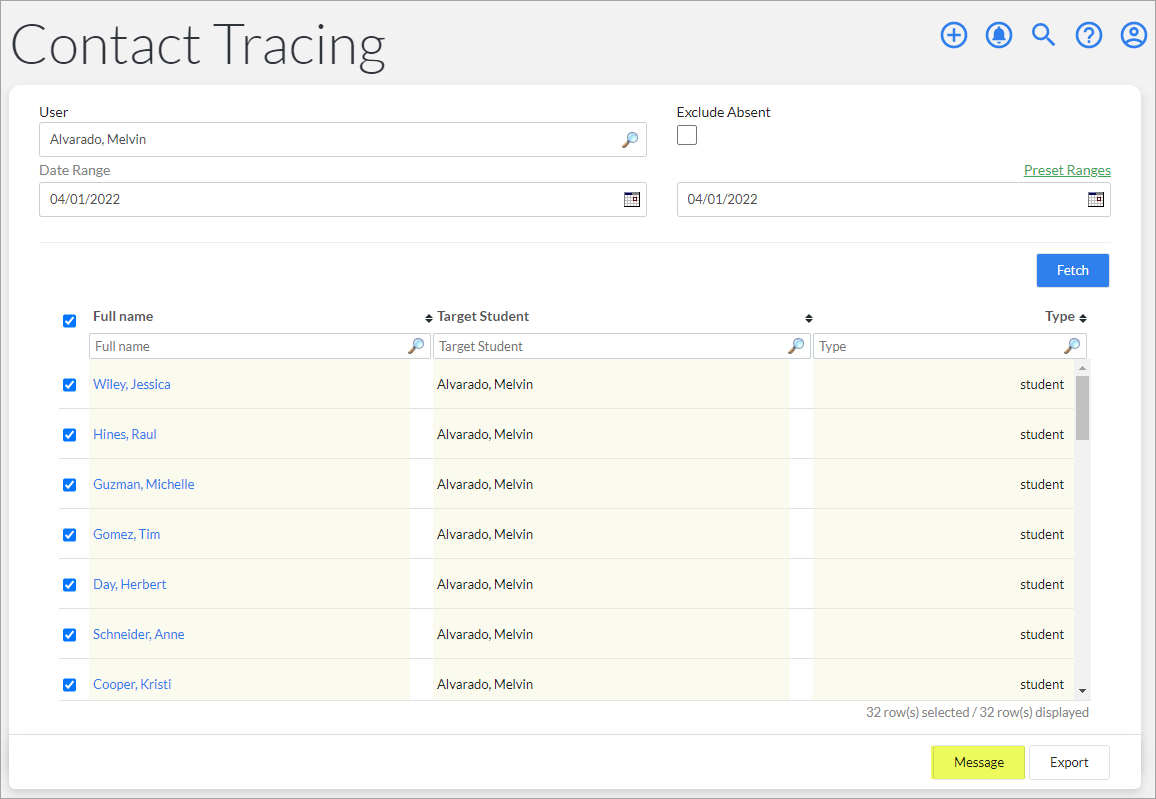Click the Export button
The height and width of the screenshot is (799, 1156).
[1069, 762]
